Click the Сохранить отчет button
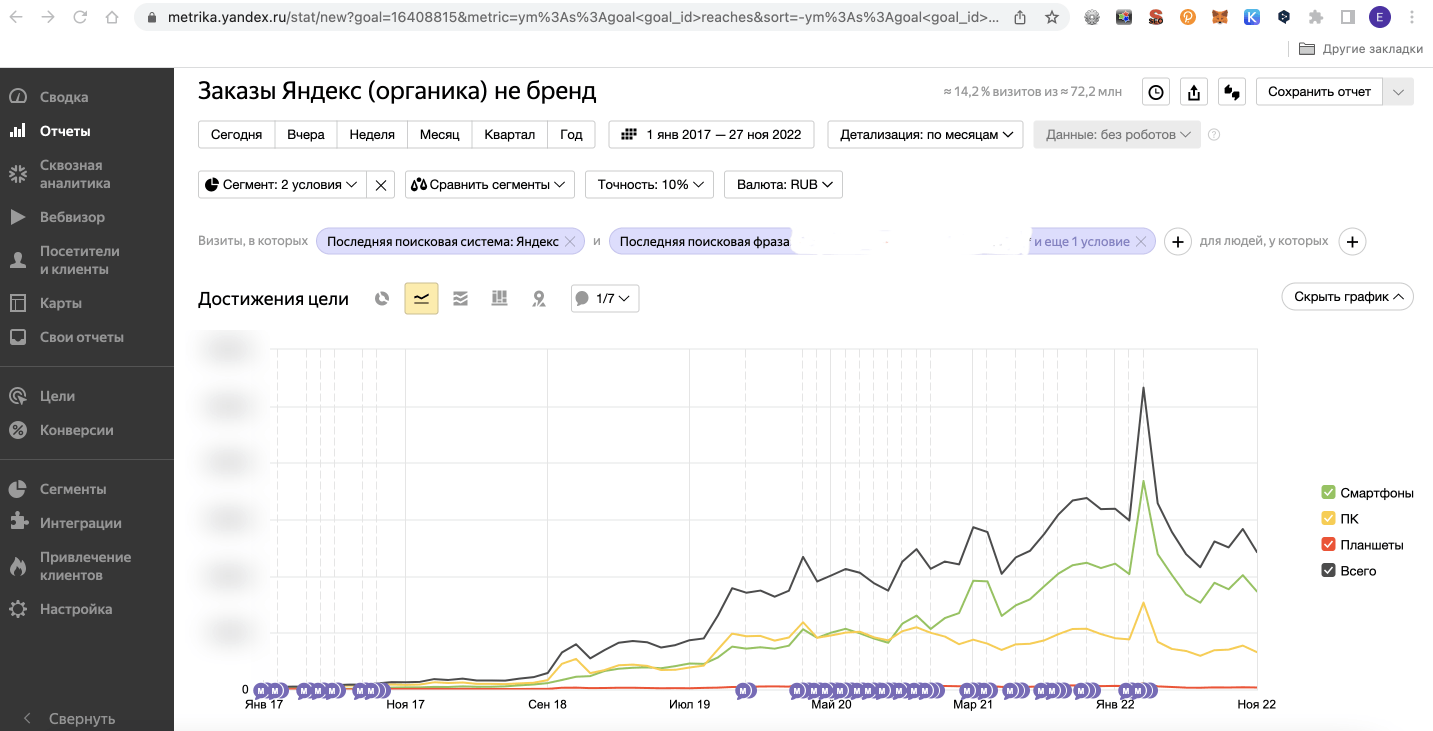 (x=1319, y=92)
